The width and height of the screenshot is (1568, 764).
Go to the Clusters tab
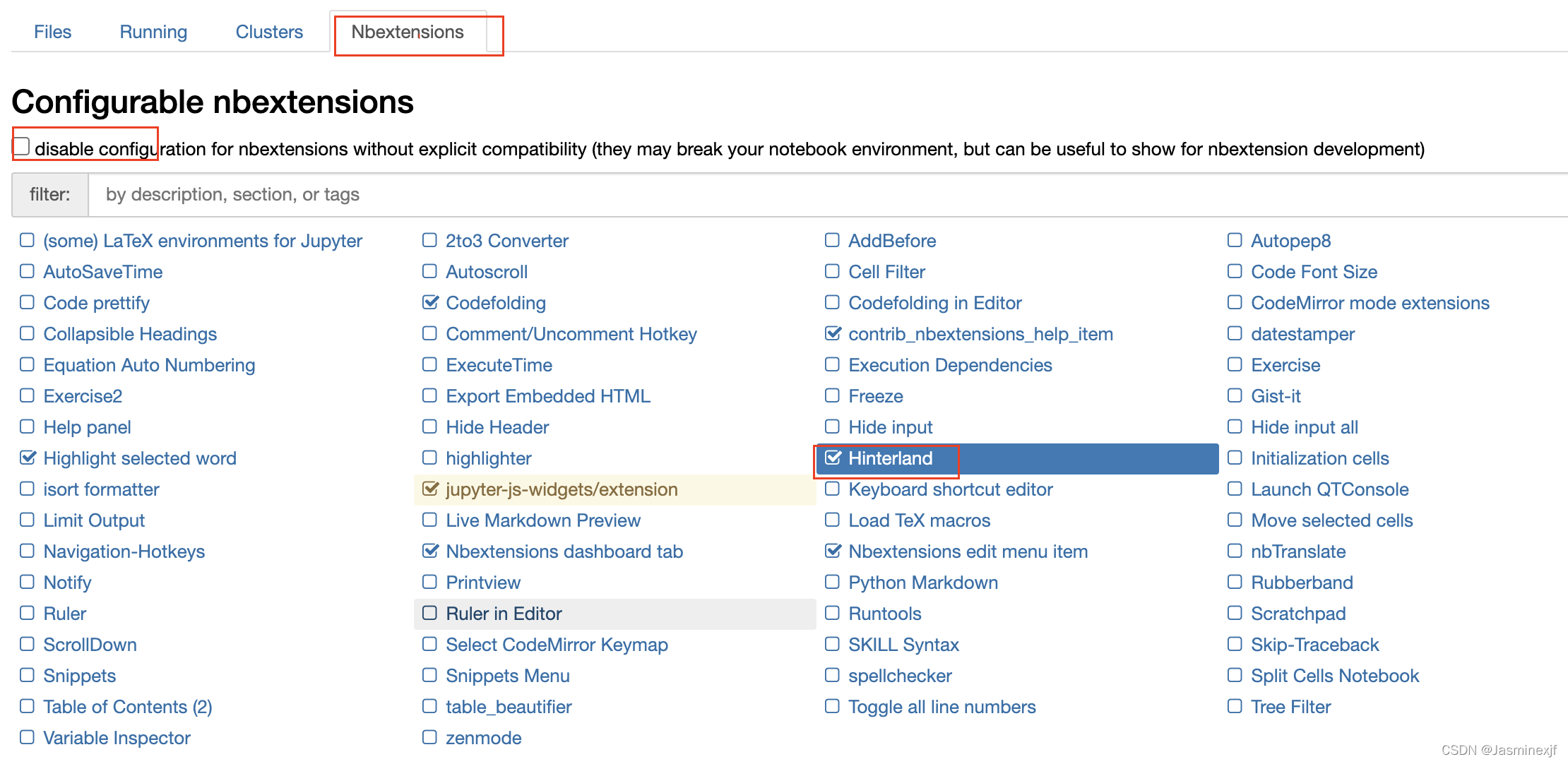point(269,32)
